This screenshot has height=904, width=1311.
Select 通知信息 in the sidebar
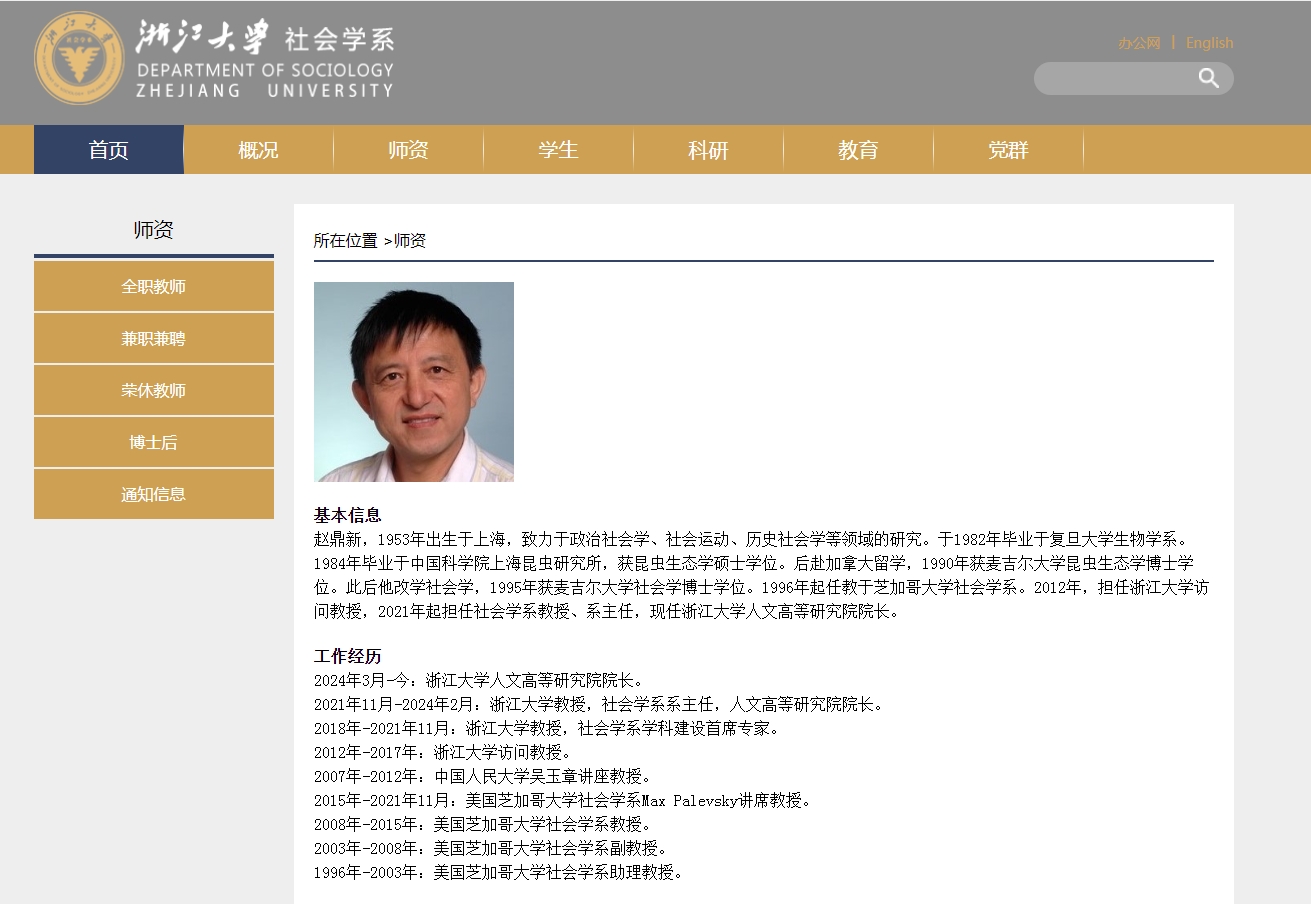point(154,495)
